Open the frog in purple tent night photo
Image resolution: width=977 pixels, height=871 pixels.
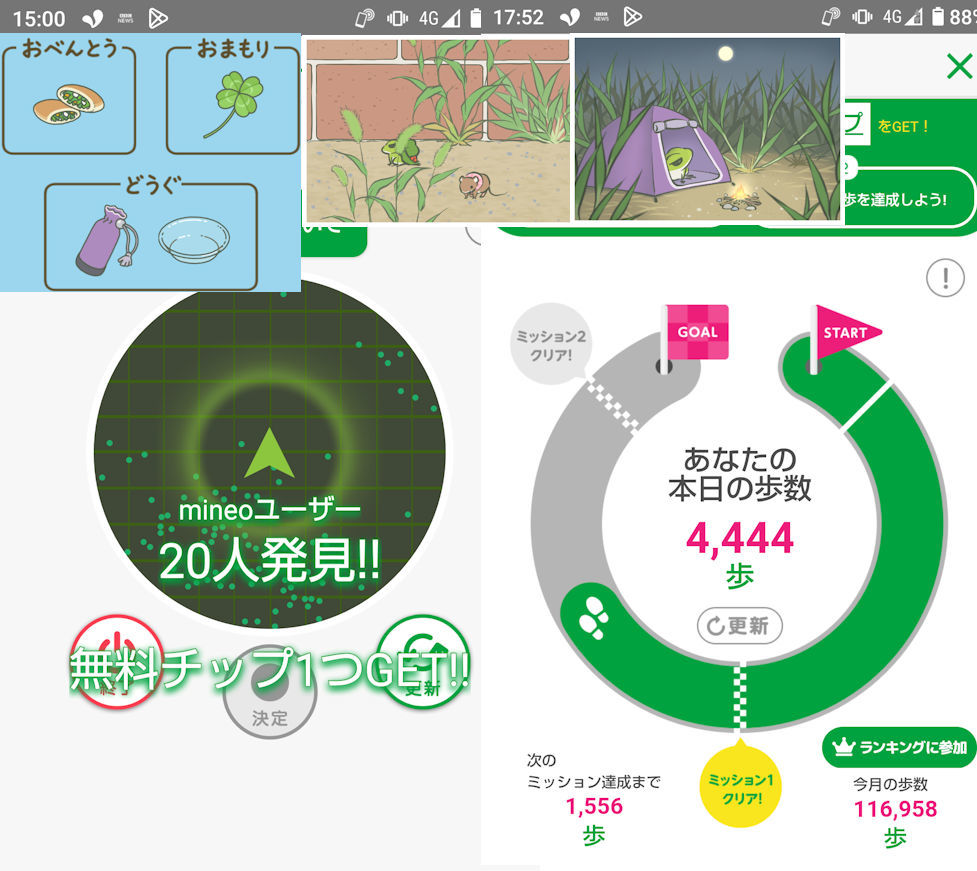coord(707,128)
